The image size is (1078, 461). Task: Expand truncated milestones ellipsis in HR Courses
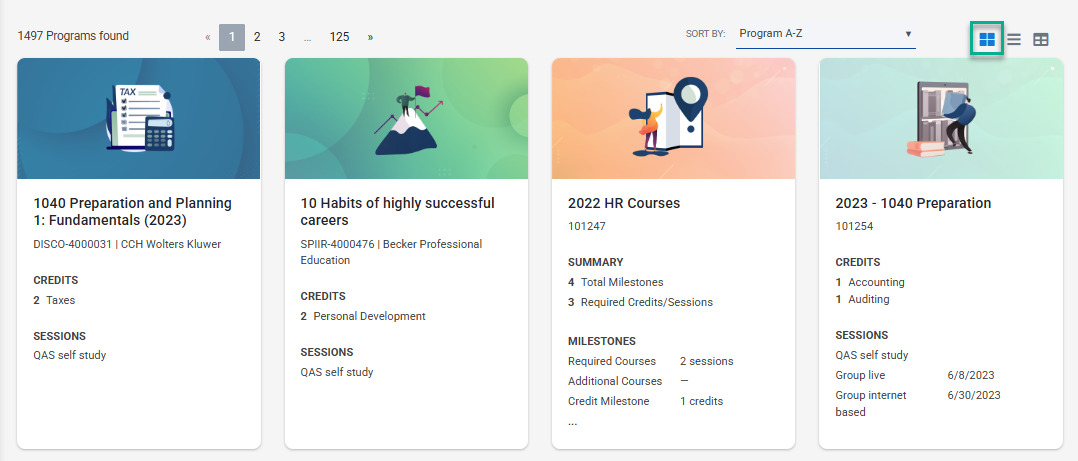tap(573, 422)
